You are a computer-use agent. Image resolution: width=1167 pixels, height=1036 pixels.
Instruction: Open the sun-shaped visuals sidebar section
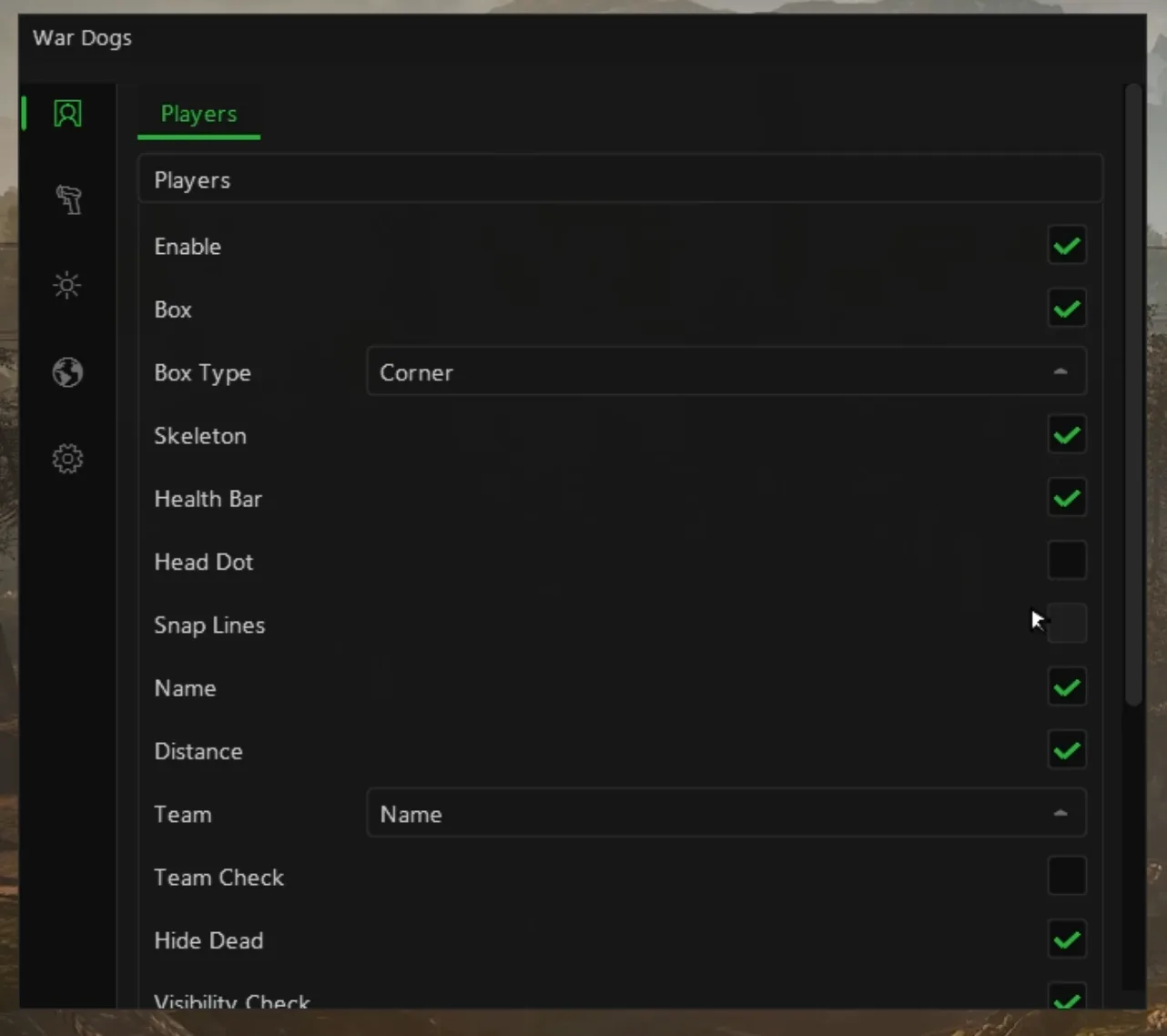click(x=67, y=286)
